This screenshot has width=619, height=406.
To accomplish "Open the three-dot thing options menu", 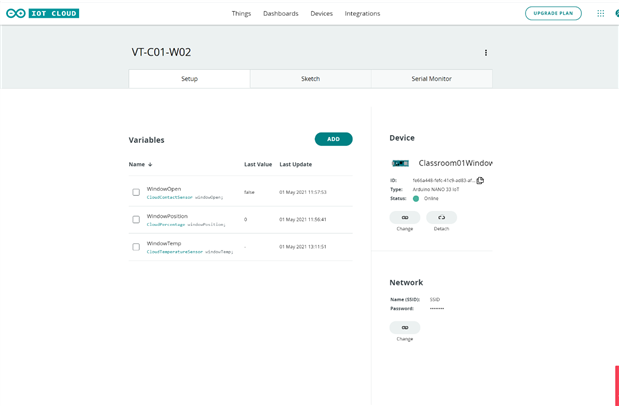I will (486, 53).
